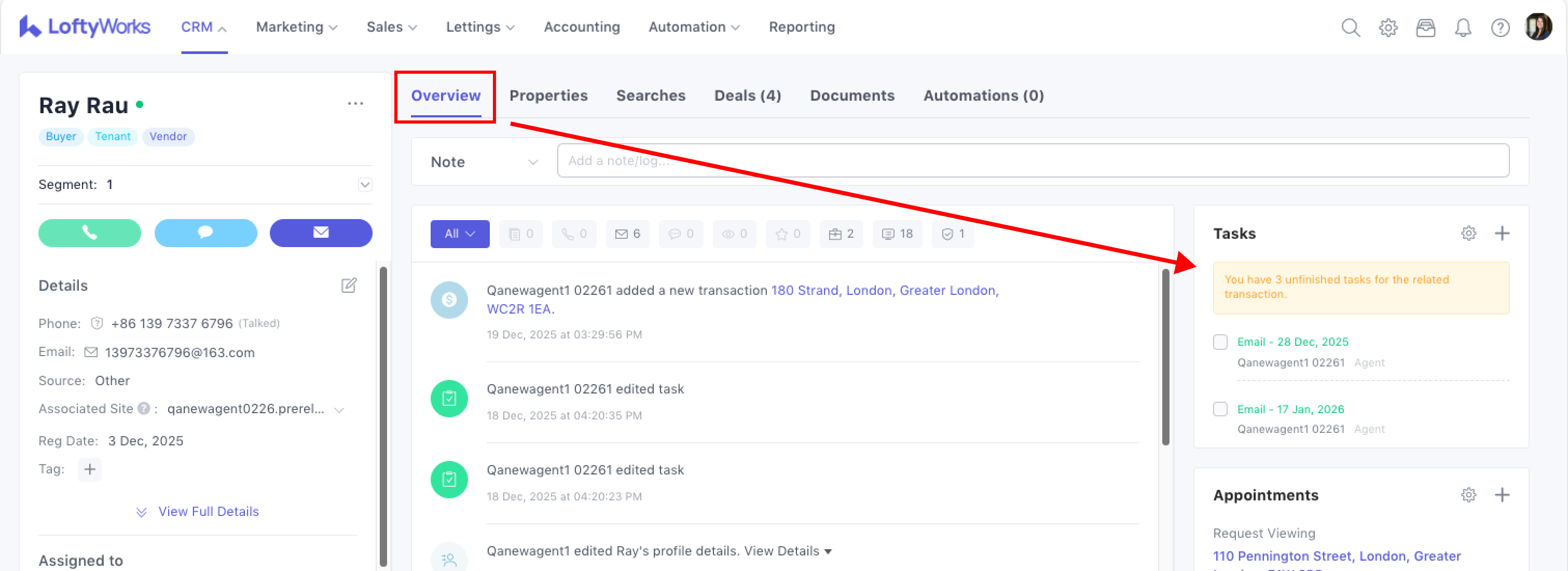Check the Email - 28 Dec, 2025 task
This screenshot has height=571, width=1568.
[1220, 342]
